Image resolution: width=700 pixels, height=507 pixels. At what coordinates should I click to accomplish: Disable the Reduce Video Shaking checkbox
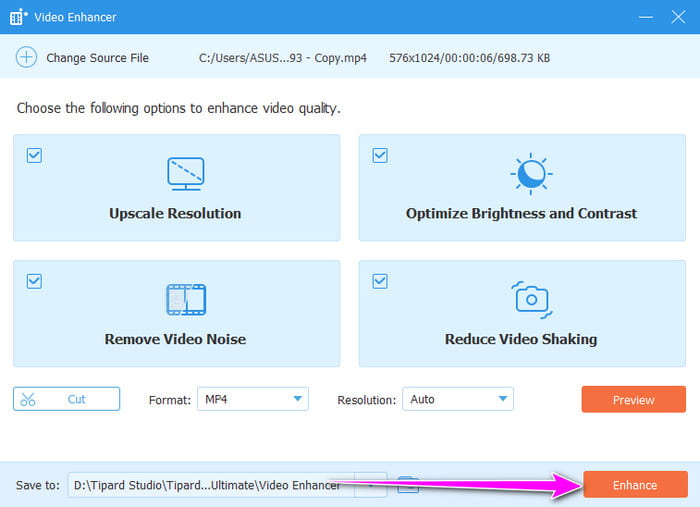click(379, 281)
